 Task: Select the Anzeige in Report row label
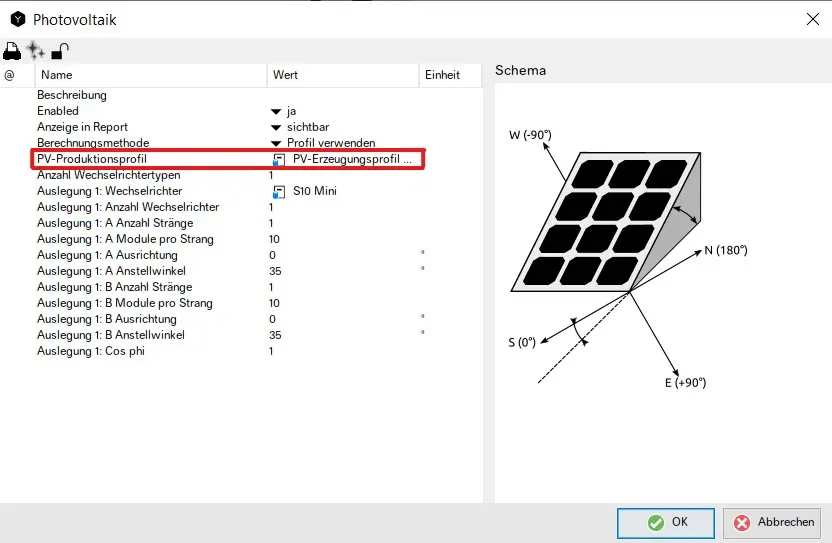click(x=82, y=127)
